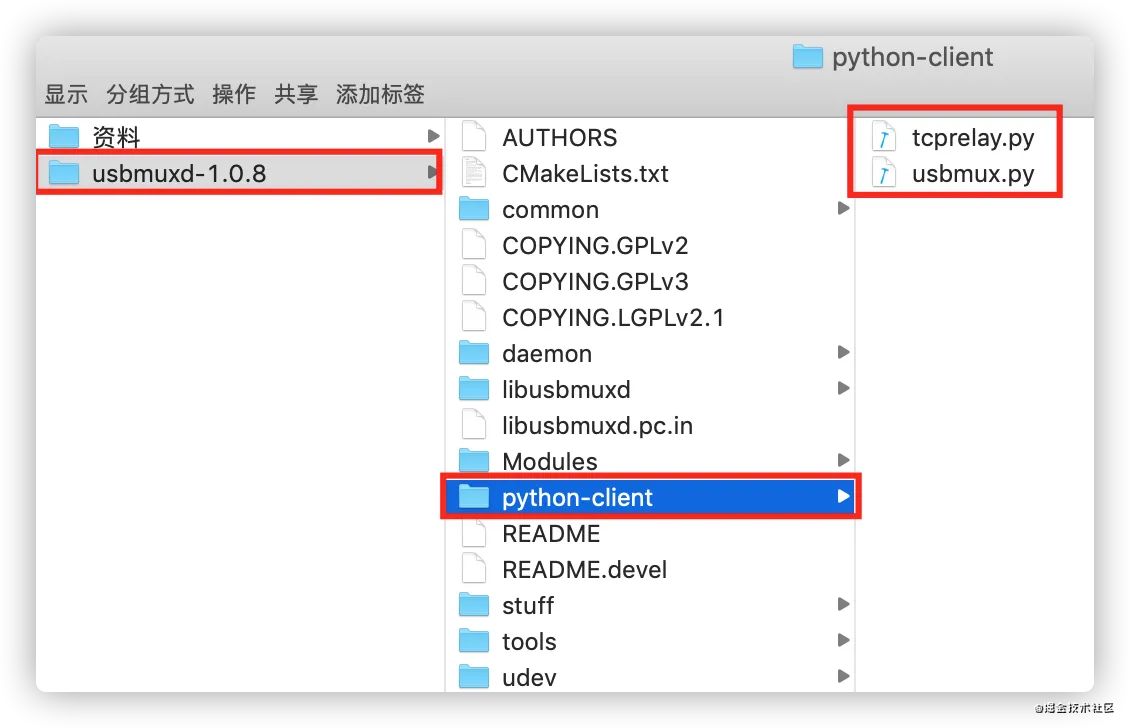Select the libusbmuxd.pc.in file name

[x=597, y=425]
